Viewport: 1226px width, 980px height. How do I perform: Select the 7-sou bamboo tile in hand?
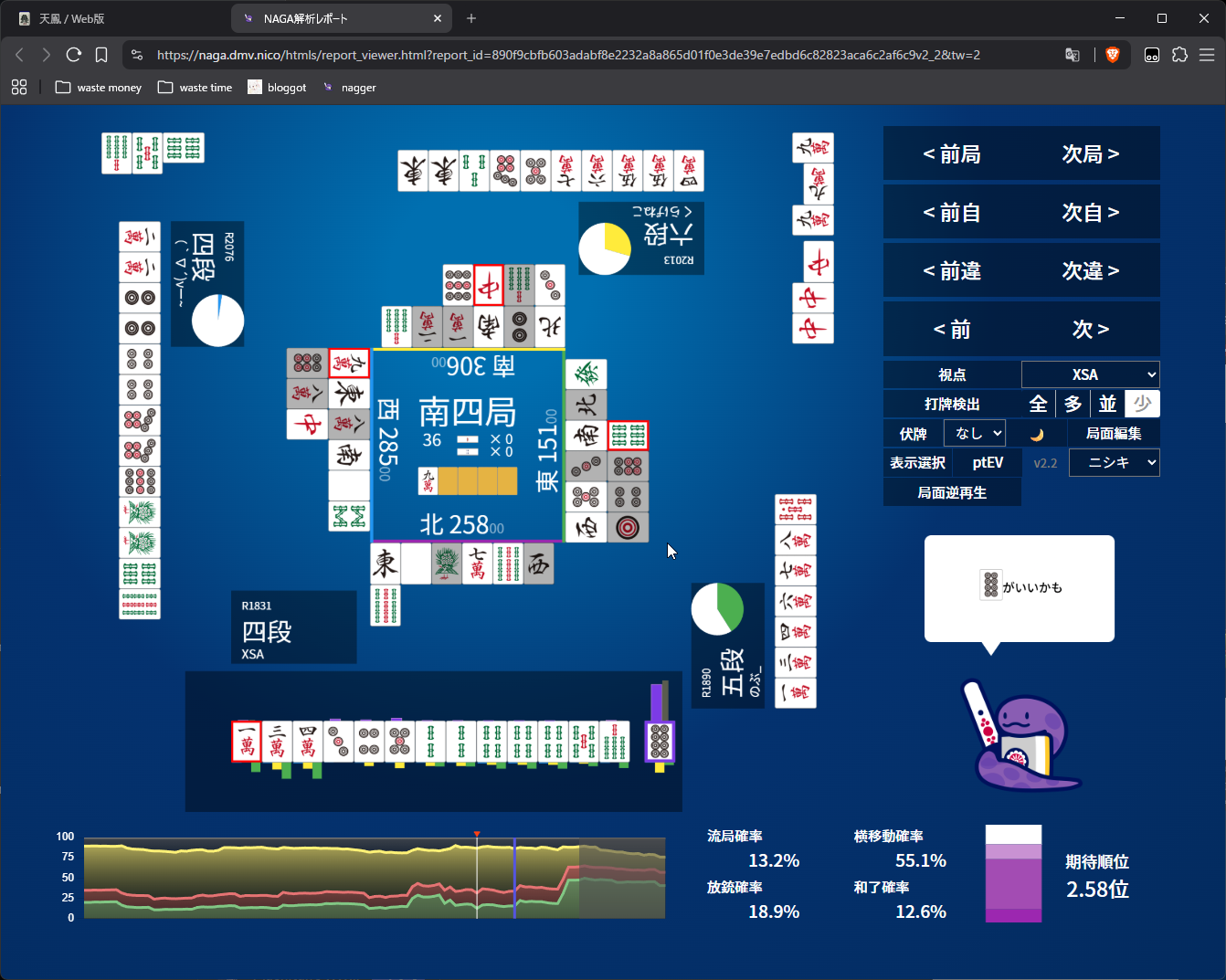tap(614, 741)
